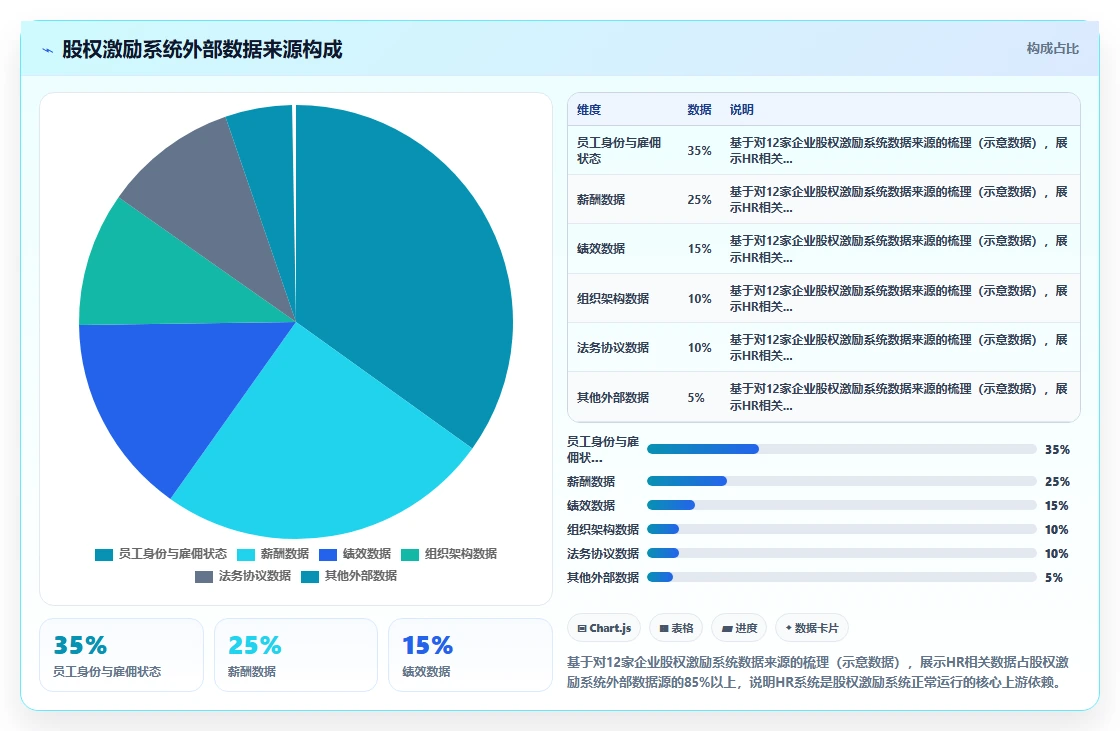This screenshot has height=731, width=1120.
Task: Toggle 组织架构数据 legend swatch
Action: pos(410,555)
